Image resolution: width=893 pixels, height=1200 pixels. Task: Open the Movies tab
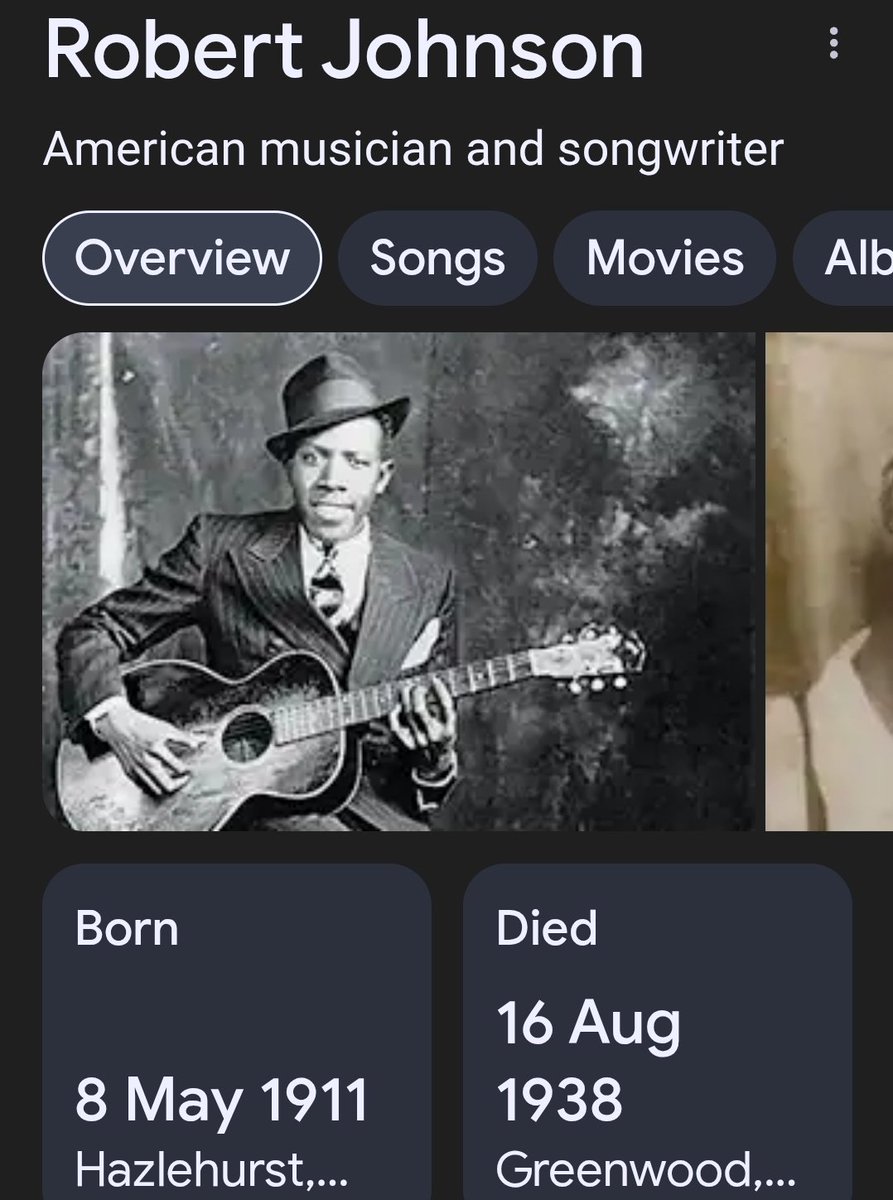tap(665, 258)
